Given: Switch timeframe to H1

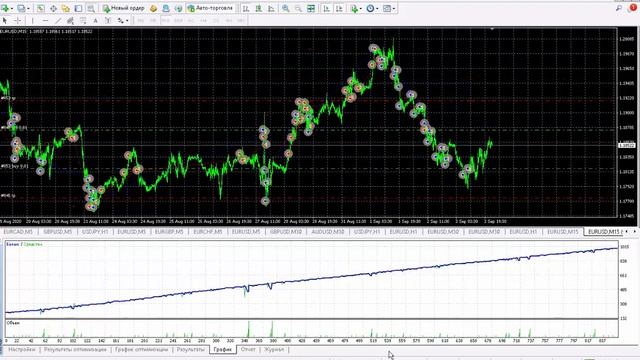Looking at the screenshot, I should point(191,20).
